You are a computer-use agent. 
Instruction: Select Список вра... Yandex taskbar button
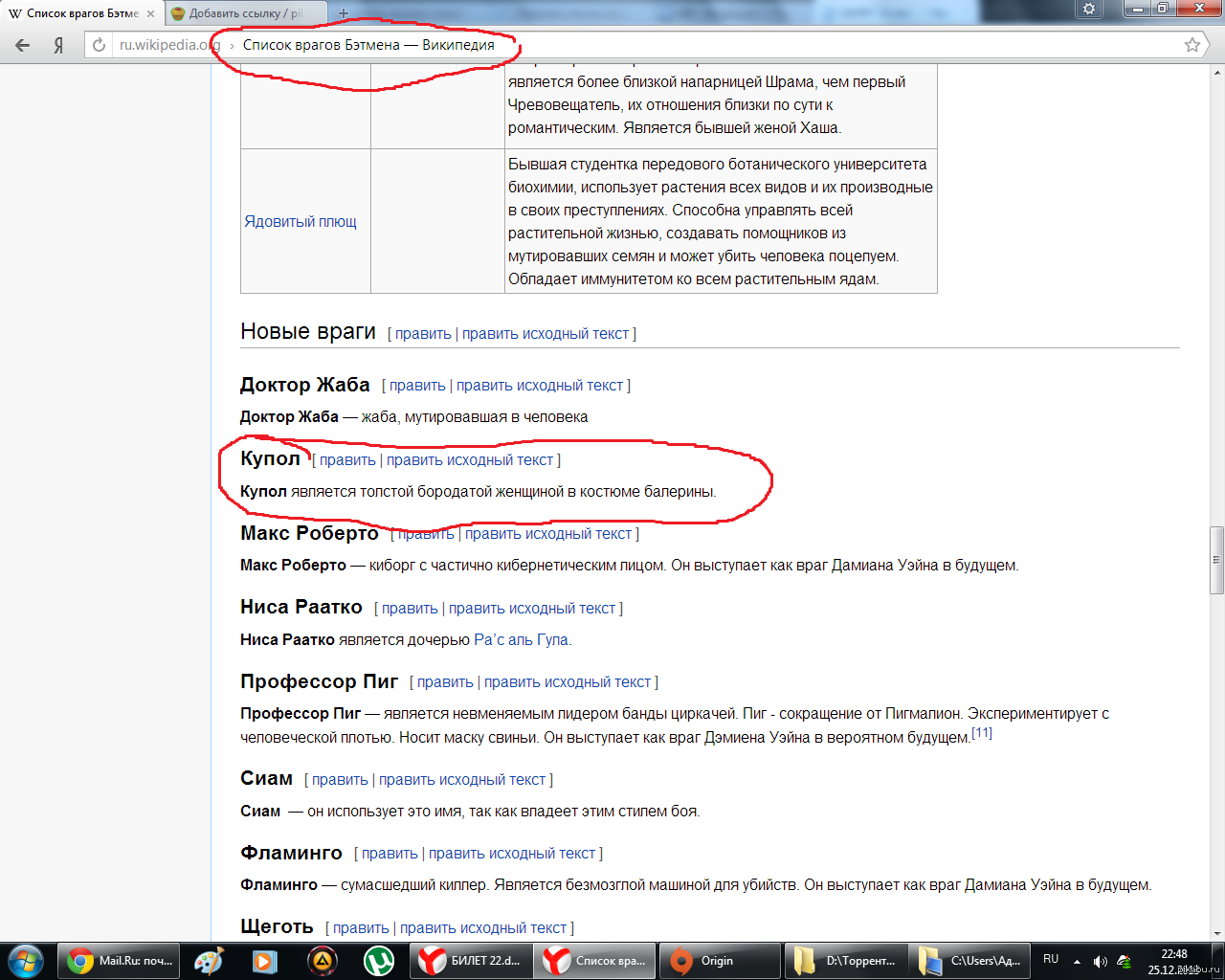pyautogui.click(x=595, y=961)
